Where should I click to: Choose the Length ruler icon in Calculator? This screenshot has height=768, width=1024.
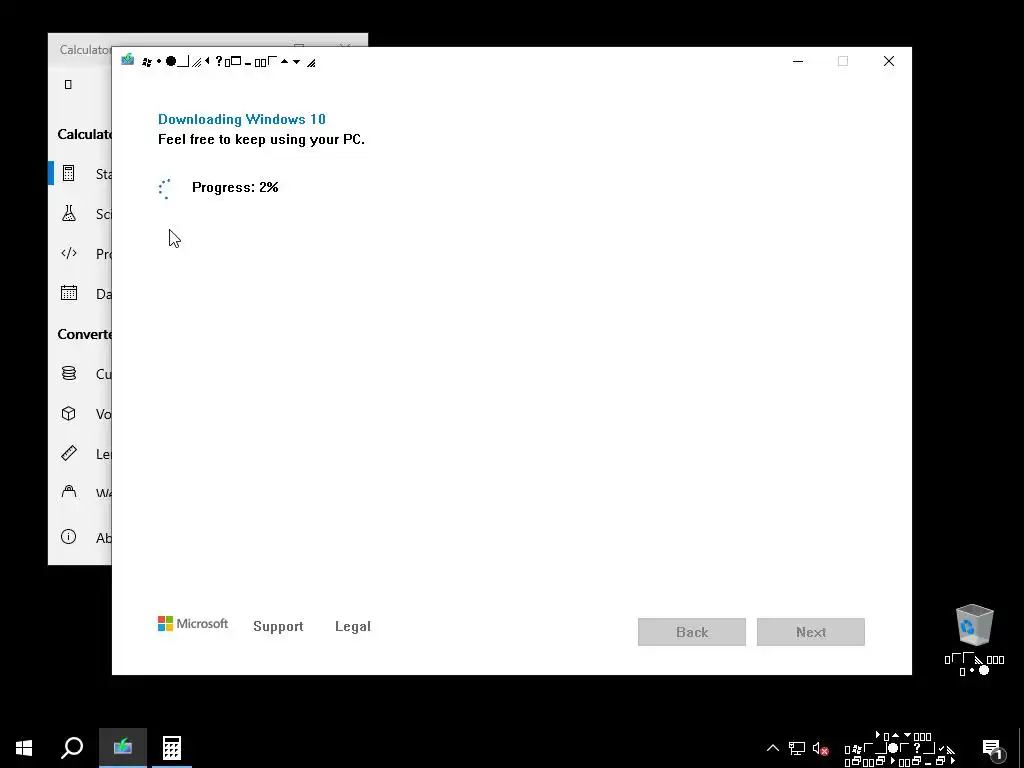click(x=69, y=453)
